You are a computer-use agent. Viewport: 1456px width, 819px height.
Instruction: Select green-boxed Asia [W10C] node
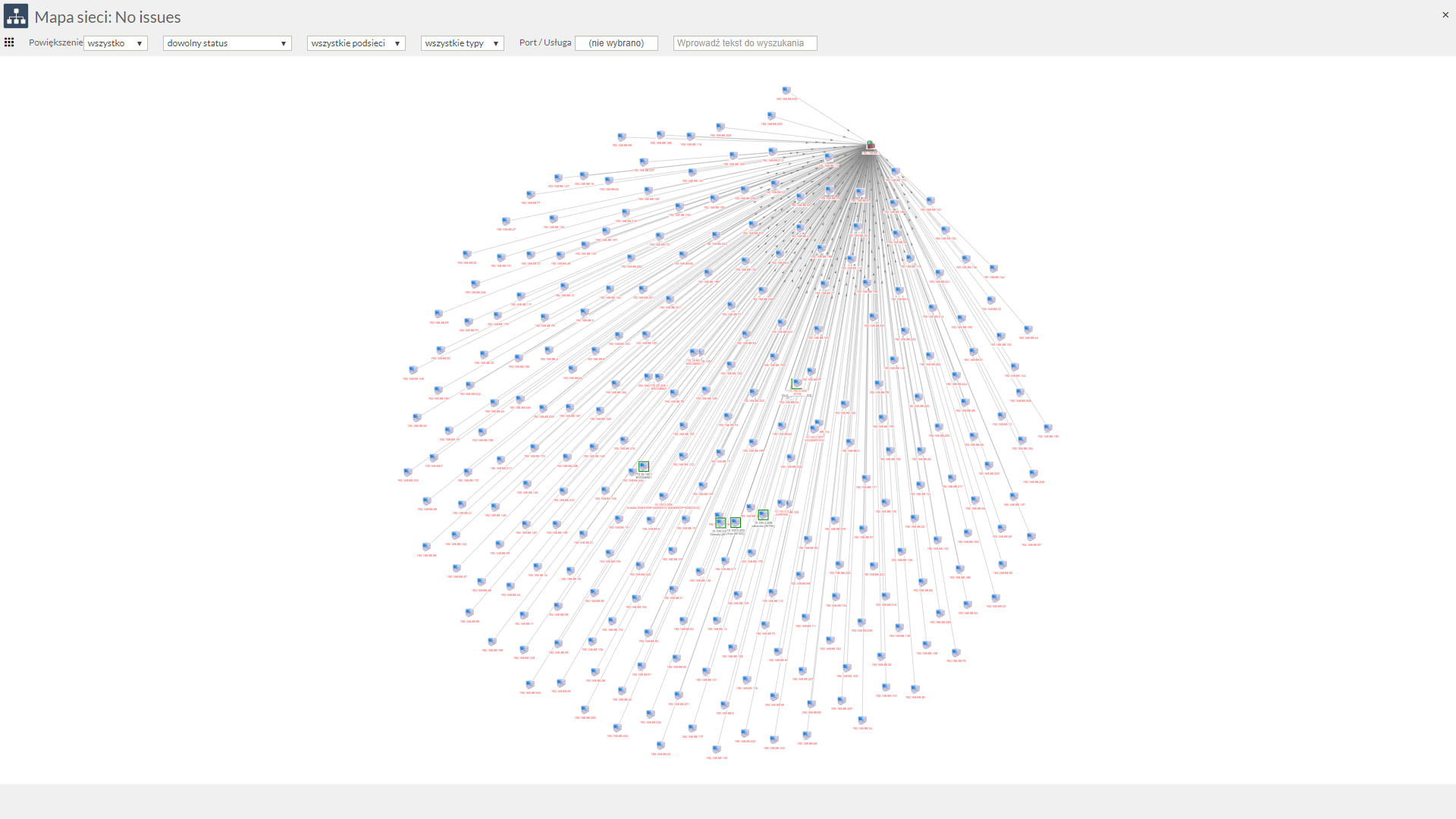pos(736,522)
